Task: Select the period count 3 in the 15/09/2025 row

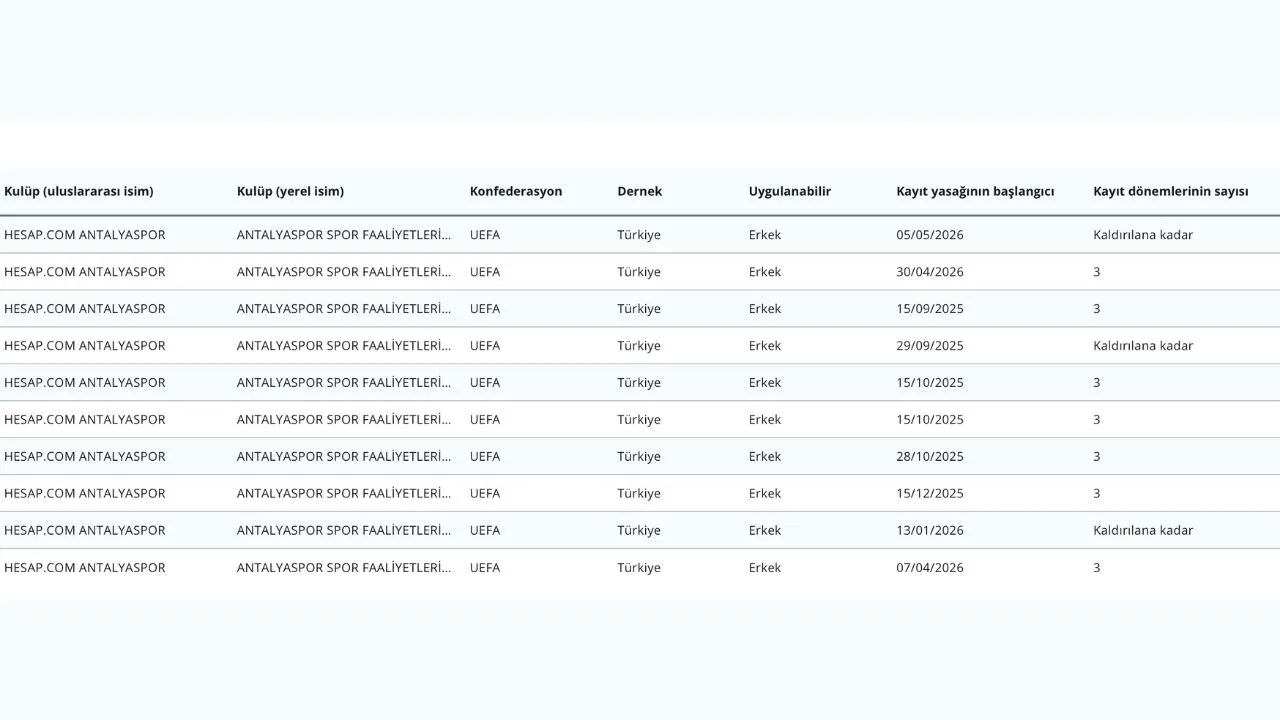Action: 1097,309
